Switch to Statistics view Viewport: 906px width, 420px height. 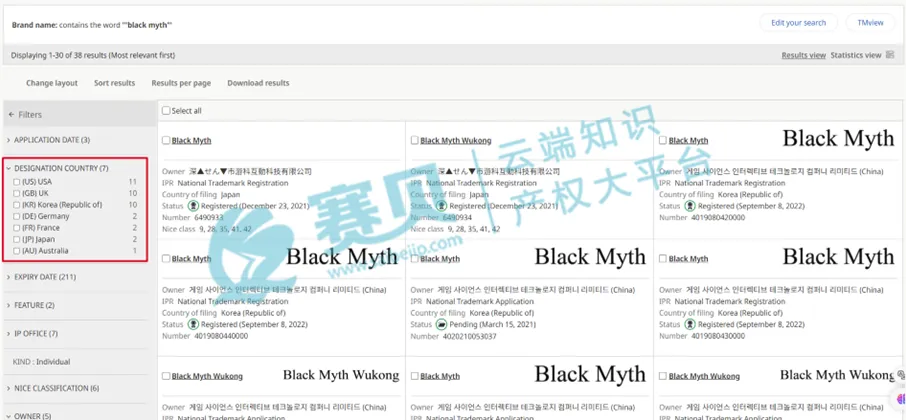pyautogui.click(x=856, y=55)
